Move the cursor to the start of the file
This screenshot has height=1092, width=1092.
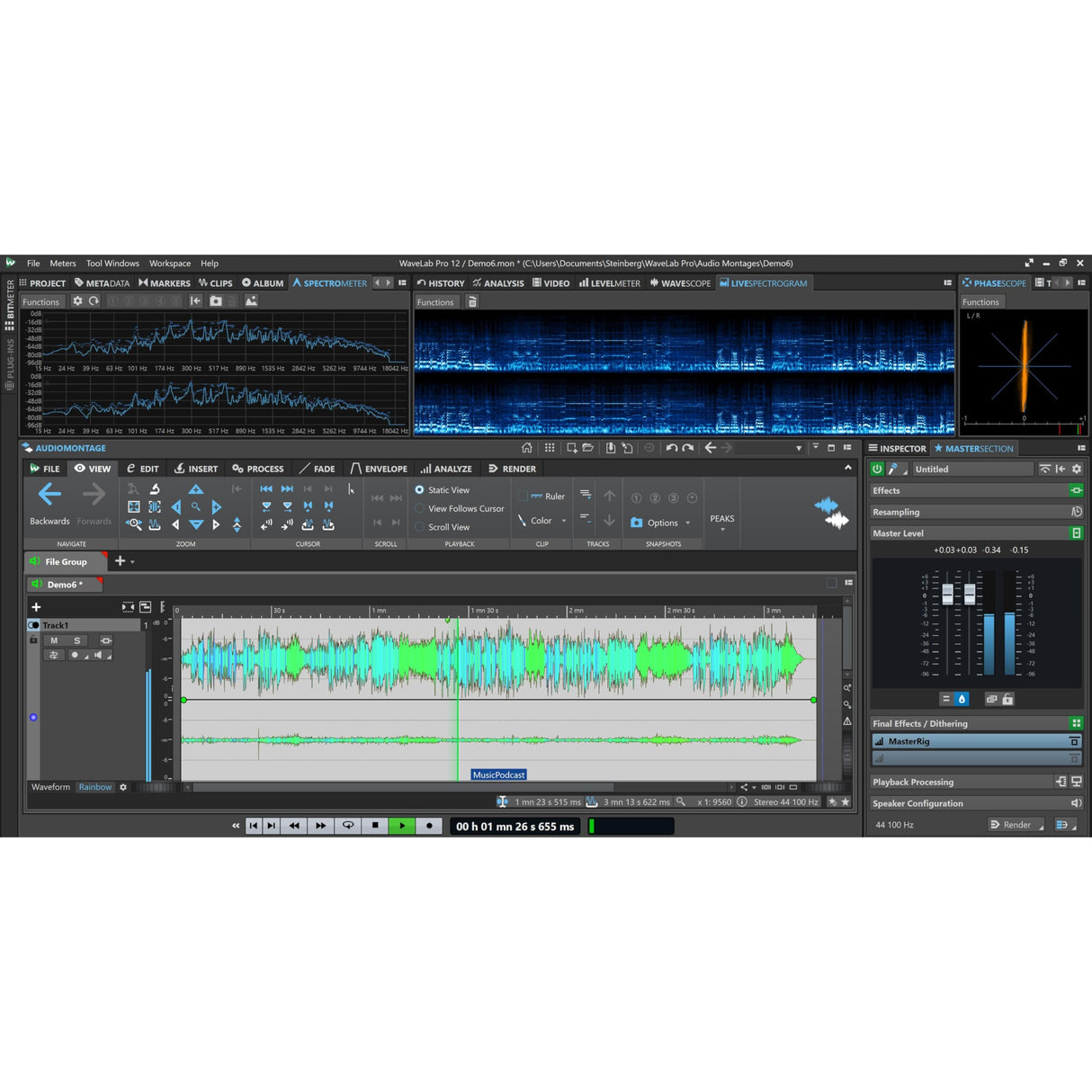tap(266, 489)
